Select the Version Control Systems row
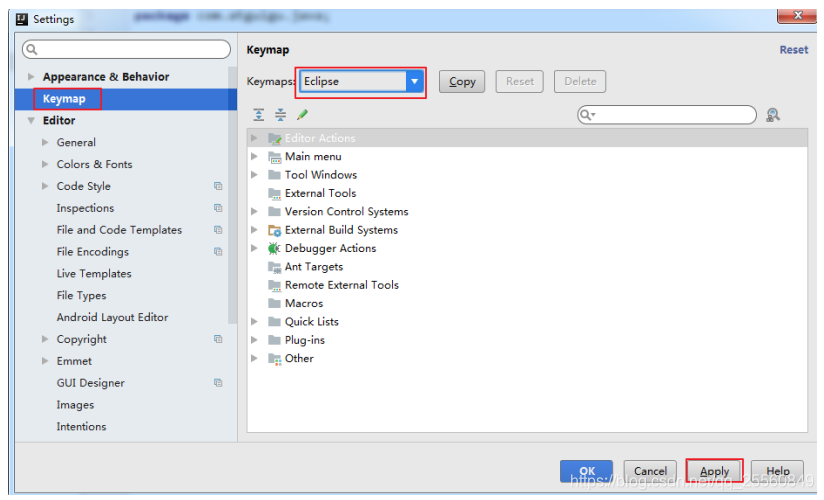Viewport: 824px width, 500px height. coord(527,212)
